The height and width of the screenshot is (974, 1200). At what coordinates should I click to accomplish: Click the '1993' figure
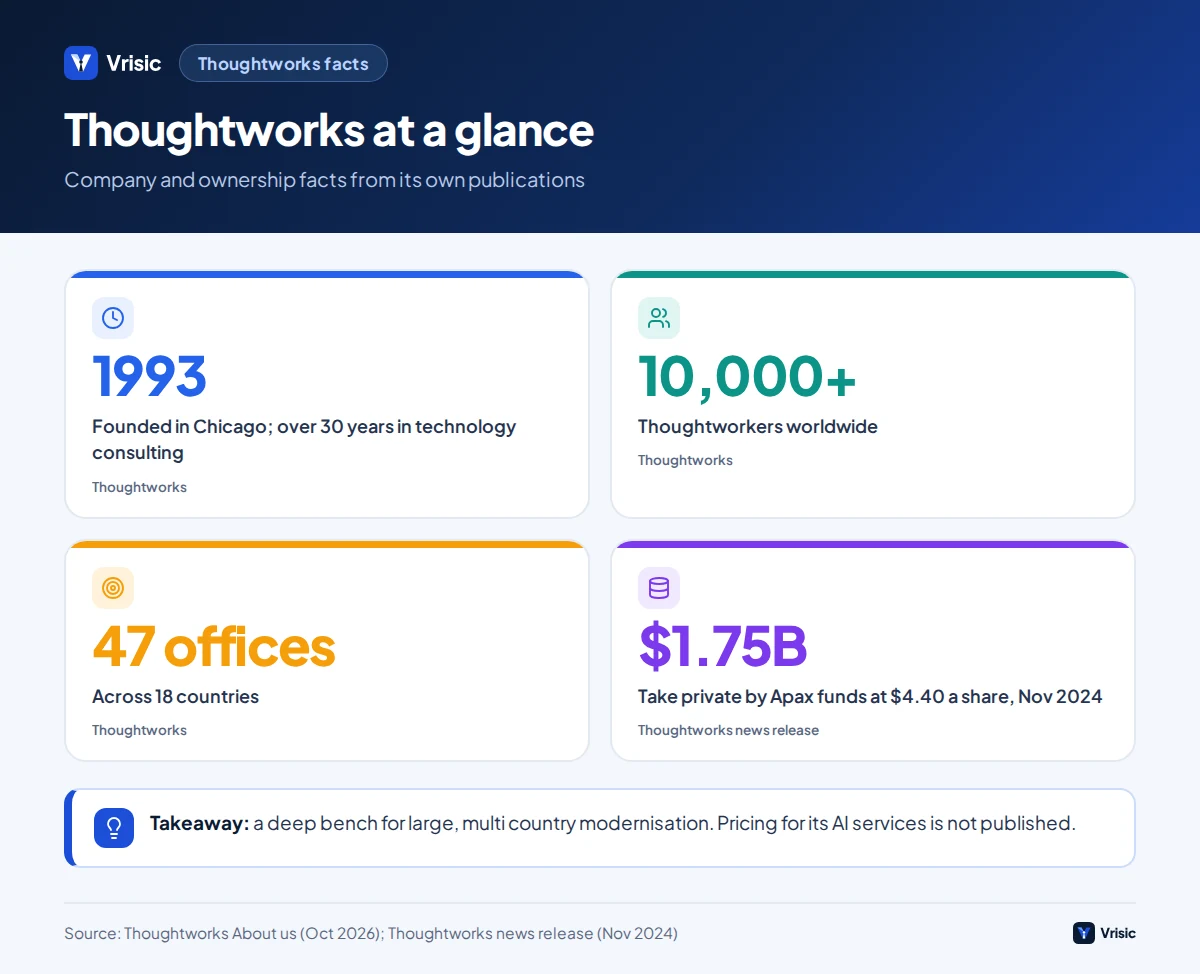point(149,376)
